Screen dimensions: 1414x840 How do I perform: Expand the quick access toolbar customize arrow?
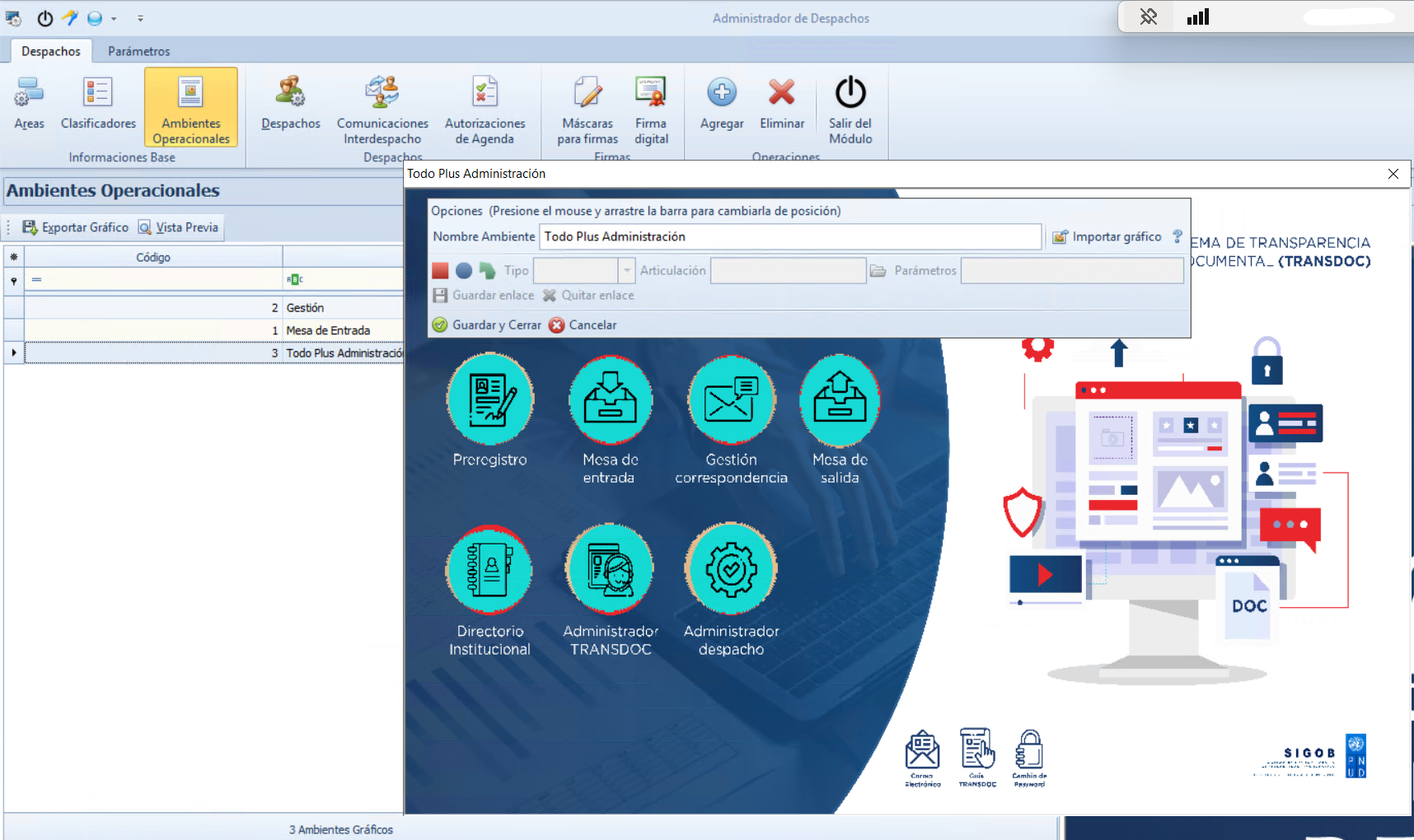point(140,17)
